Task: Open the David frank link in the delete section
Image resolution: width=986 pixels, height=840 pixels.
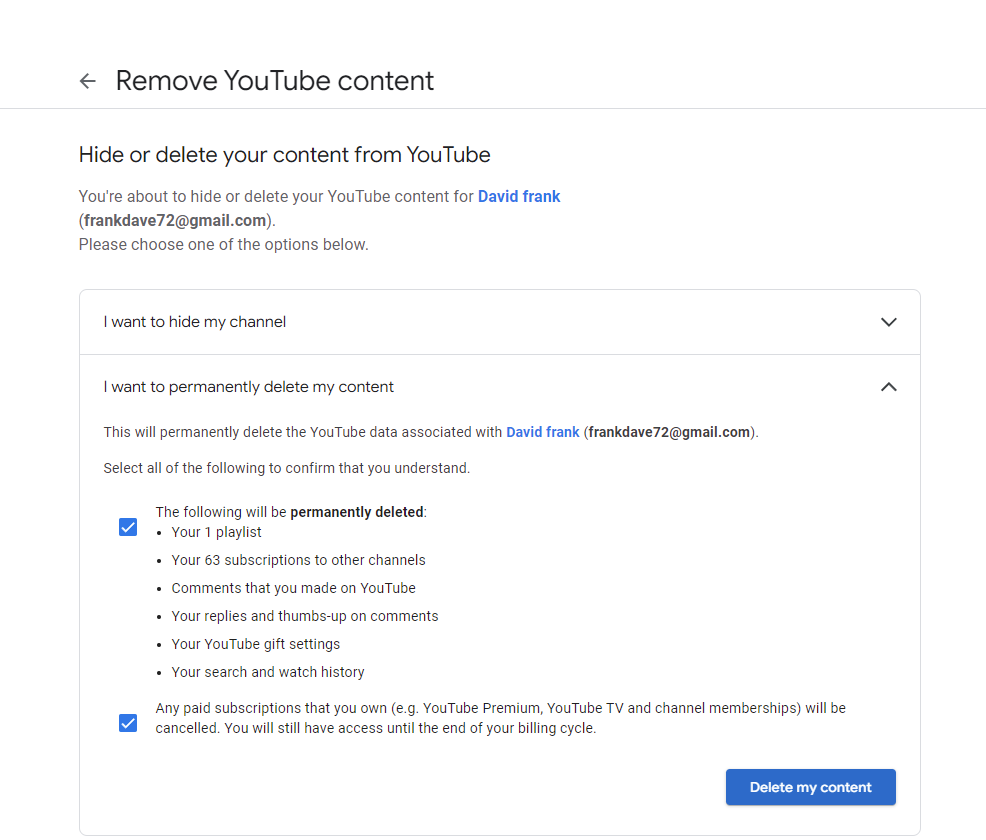Action: click(543, 433)
